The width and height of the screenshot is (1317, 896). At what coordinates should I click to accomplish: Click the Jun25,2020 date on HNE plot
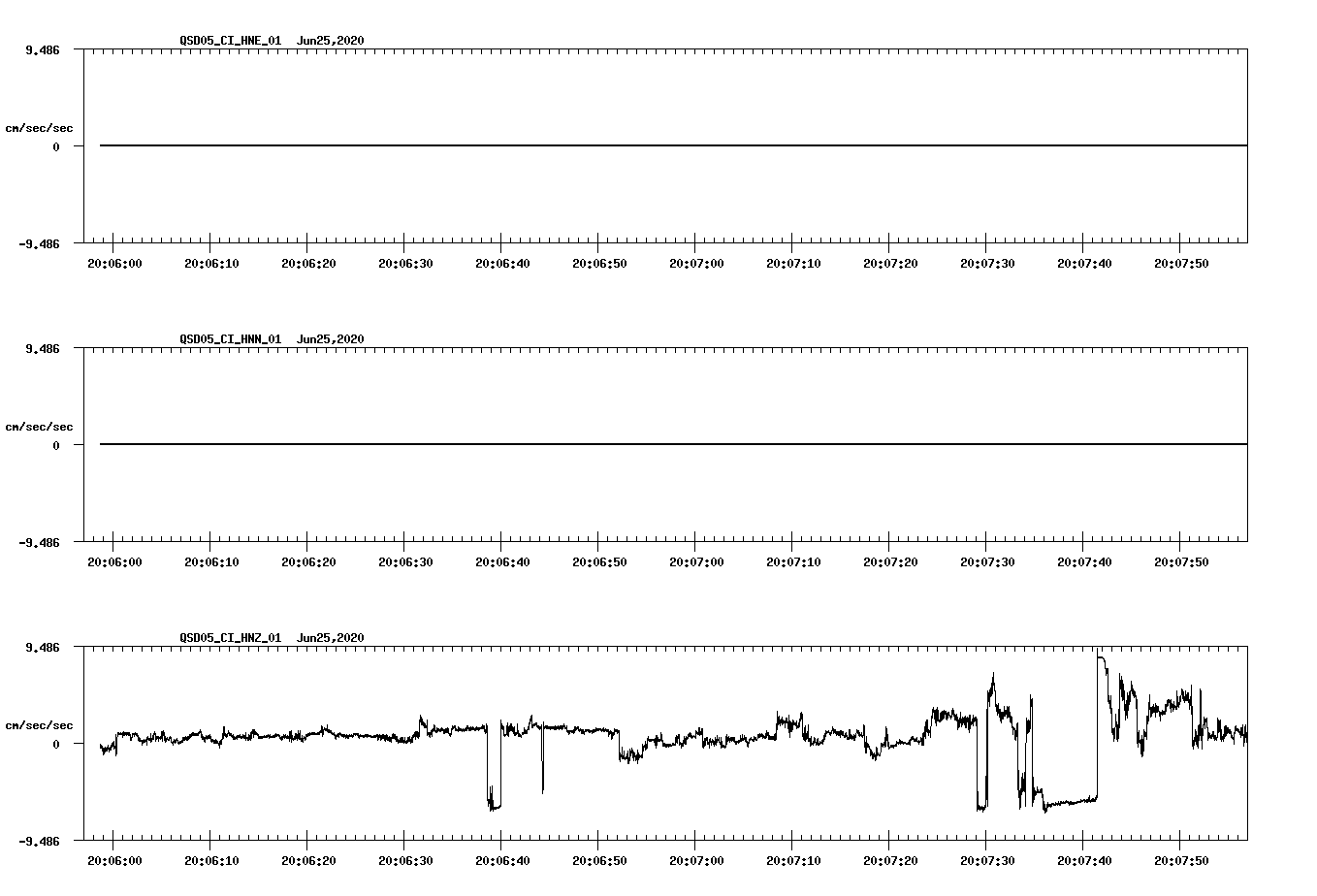pyautogui.click(x=331, y=41)
